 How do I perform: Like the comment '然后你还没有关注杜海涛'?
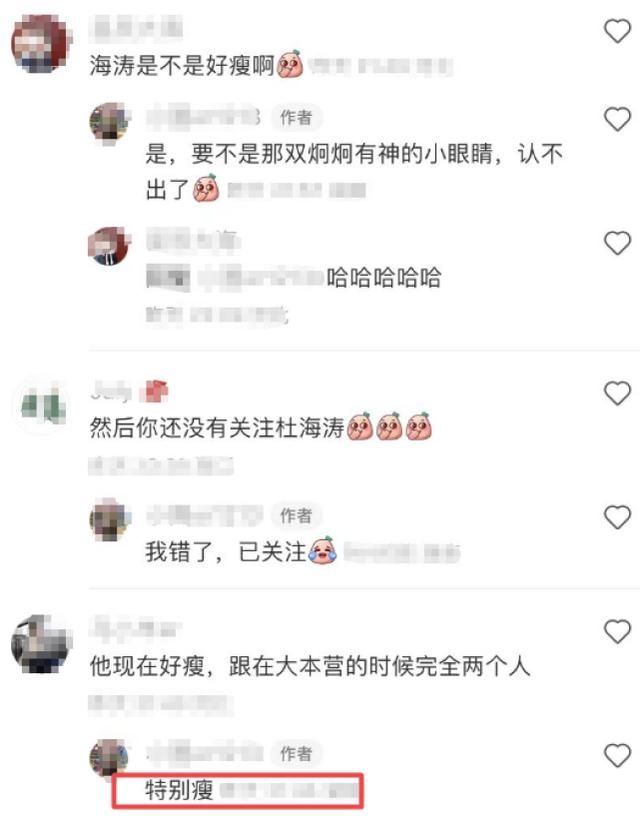click(x=617, y=393)
